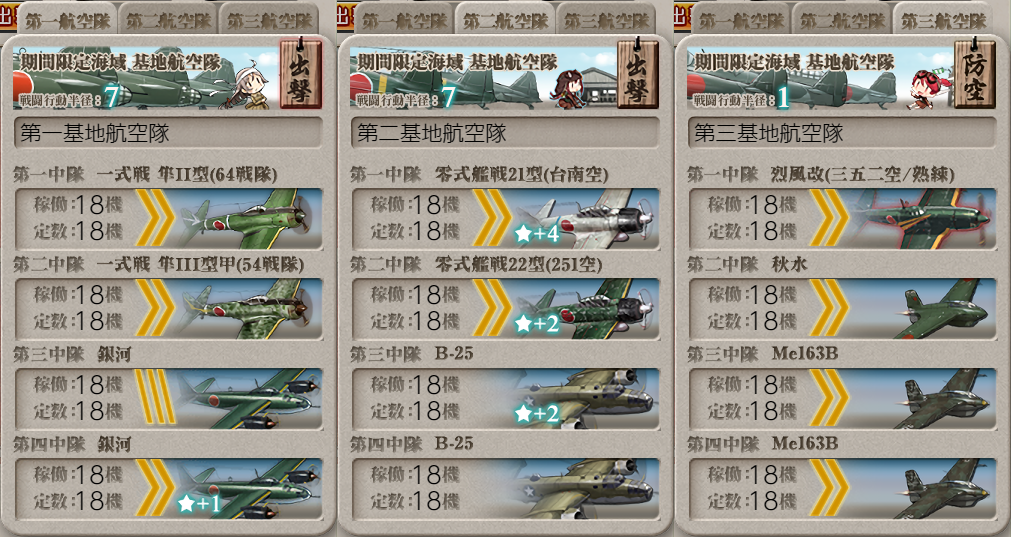Open the 第二航空隊 tab in the right panel
The image size is (1011, 537).
842,20
